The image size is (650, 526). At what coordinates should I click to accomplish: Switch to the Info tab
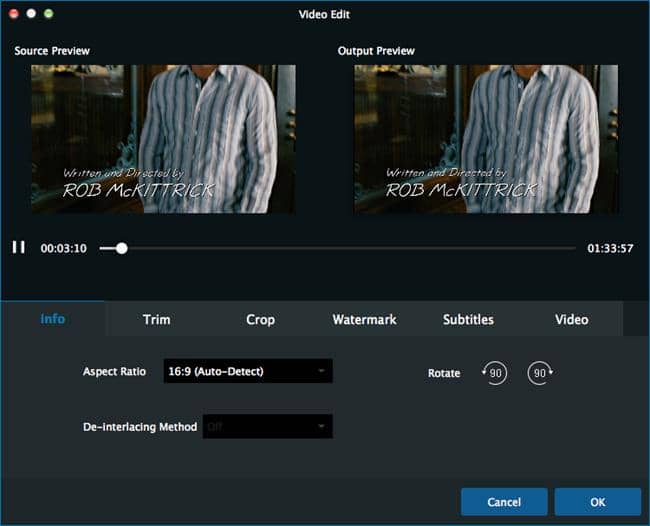pyautogui.click(x=53, y=319)
